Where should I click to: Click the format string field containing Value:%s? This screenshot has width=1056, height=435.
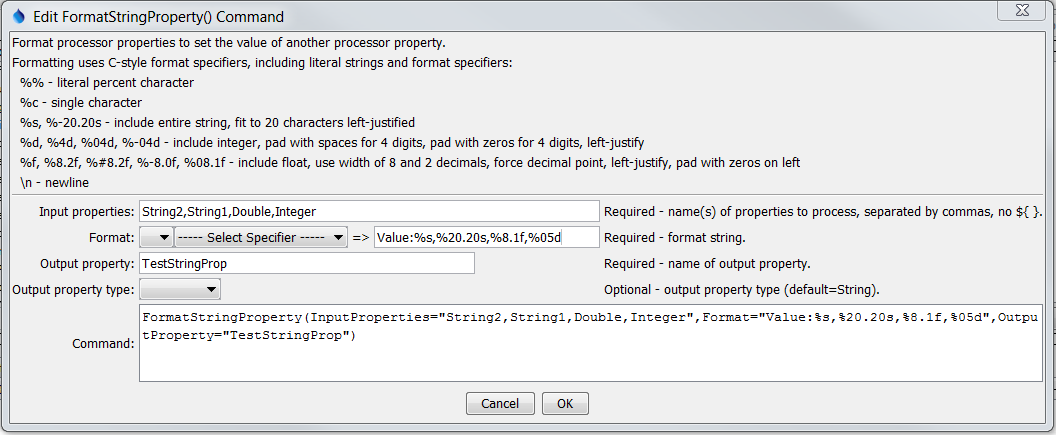coord(486,237)
